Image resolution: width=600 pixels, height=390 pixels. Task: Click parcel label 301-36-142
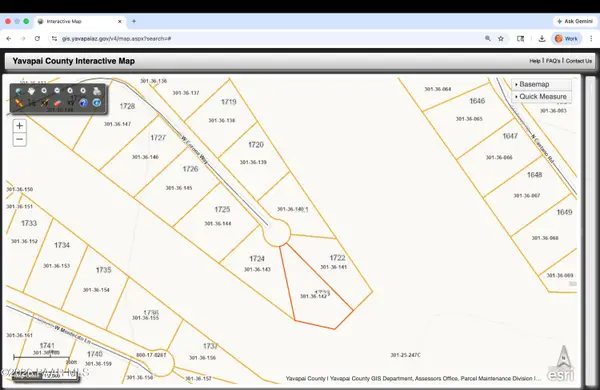(313, 296)
